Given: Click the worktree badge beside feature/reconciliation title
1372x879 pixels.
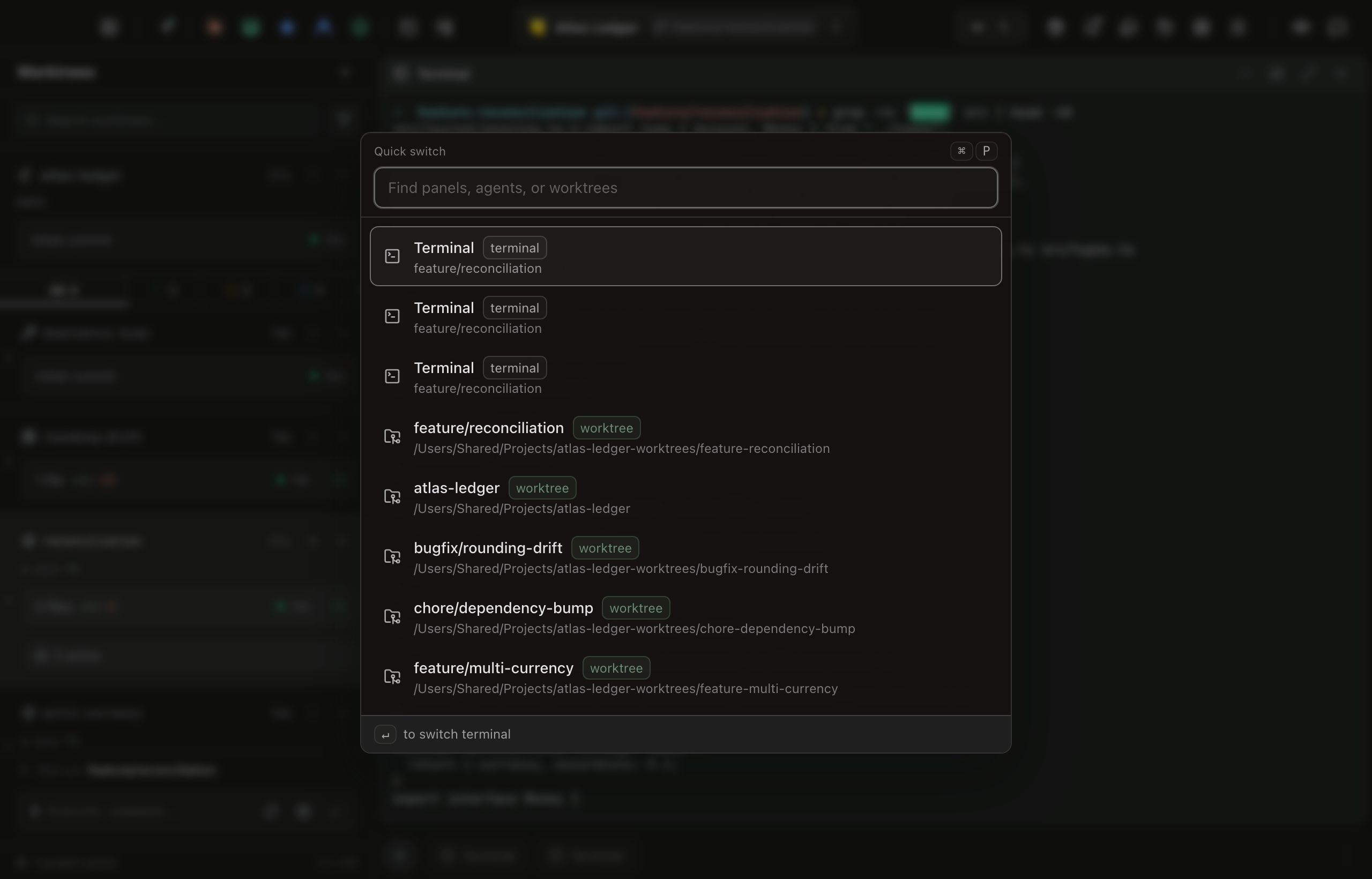Looking at the screenshot, I should click(x=607, y=428).
